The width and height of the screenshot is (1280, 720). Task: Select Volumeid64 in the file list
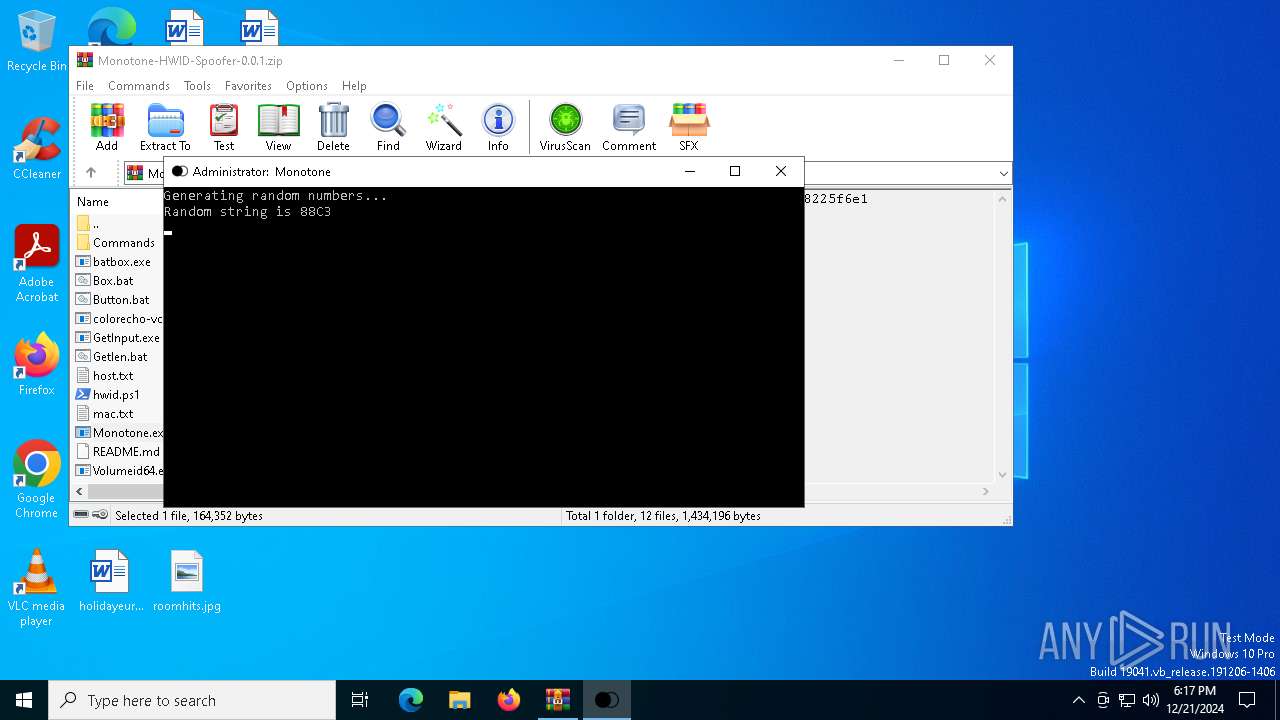(118, 471)
